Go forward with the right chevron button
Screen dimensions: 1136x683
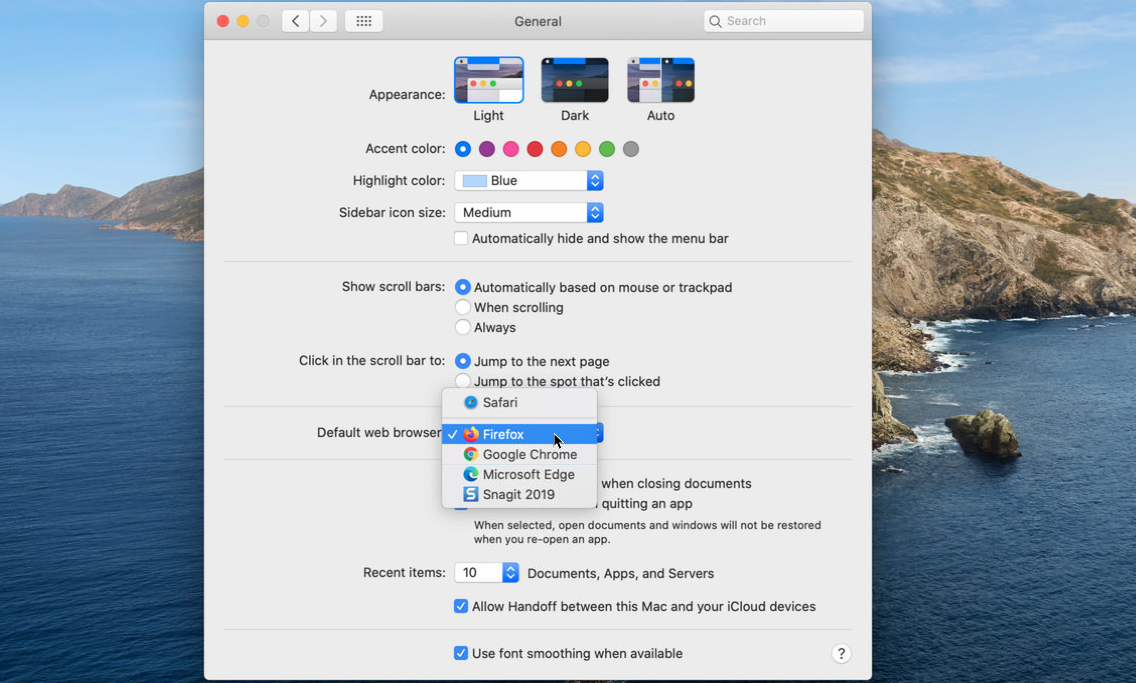[x=323, y=21]
